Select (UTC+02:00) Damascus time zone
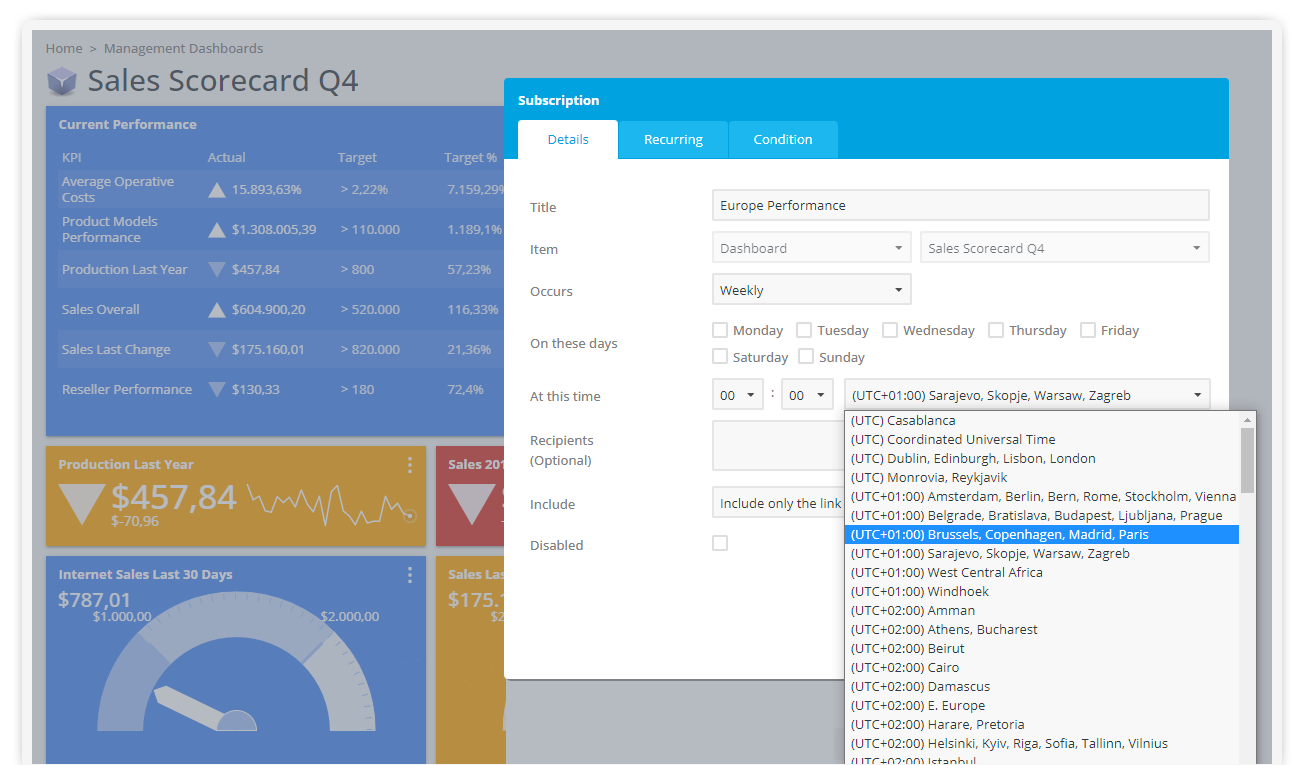 1042,687
